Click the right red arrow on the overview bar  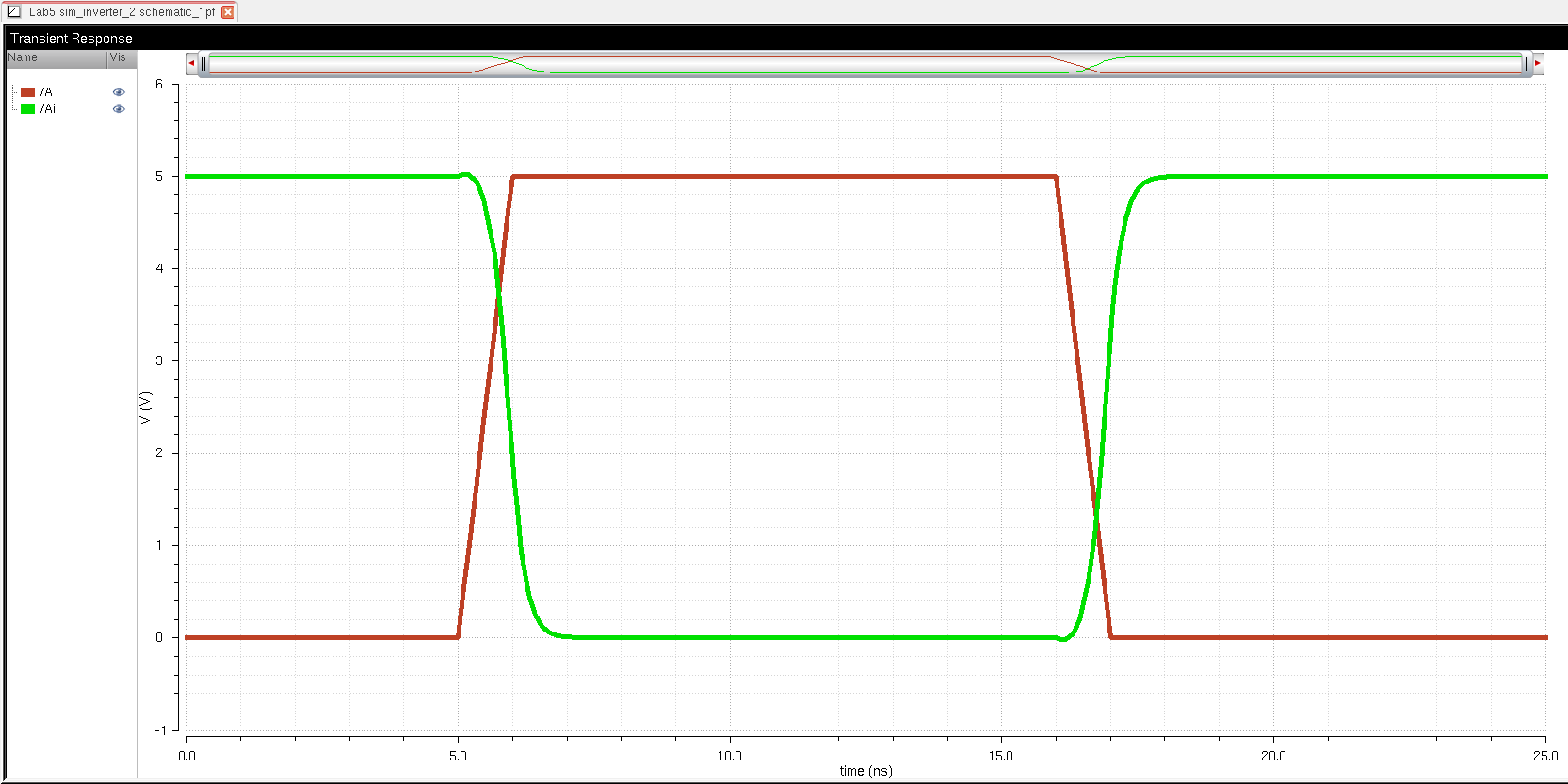1538,63
